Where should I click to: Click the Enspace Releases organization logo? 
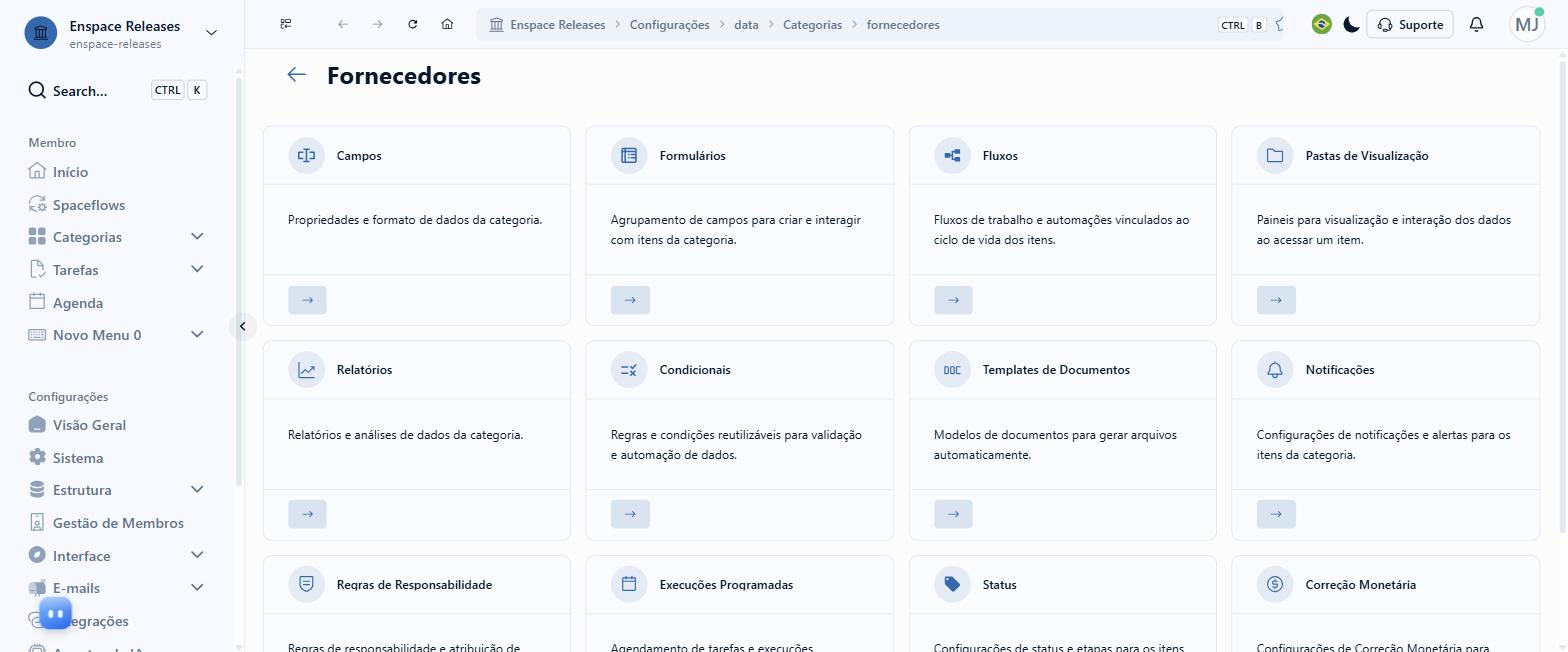tap(41, 33)
